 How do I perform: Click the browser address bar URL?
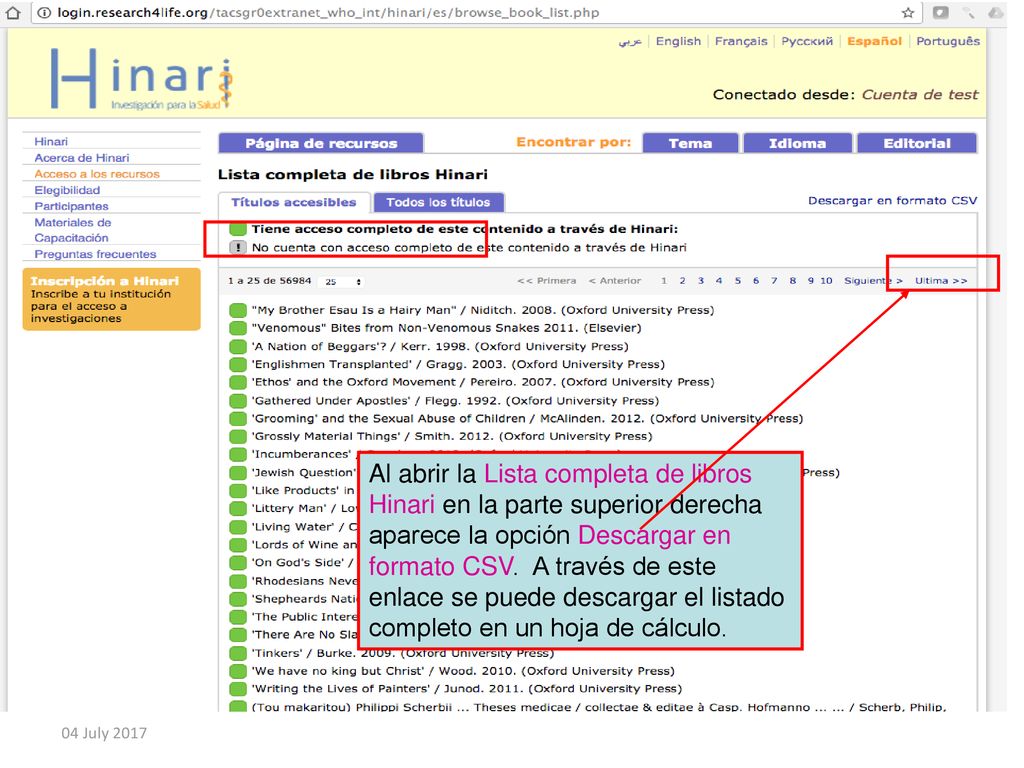(328, 12)
